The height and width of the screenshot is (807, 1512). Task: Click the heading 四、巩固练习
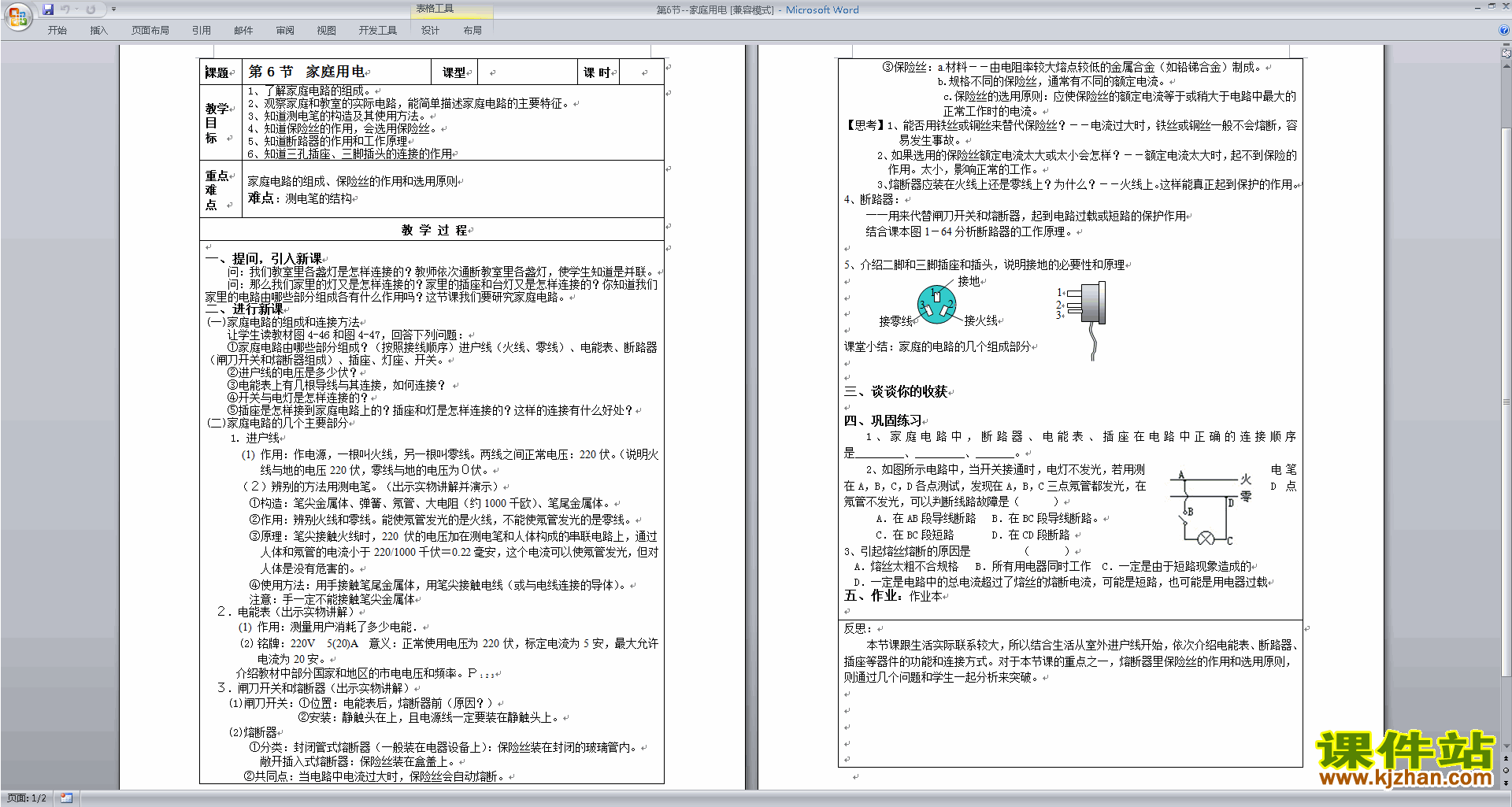coord(883,420)
